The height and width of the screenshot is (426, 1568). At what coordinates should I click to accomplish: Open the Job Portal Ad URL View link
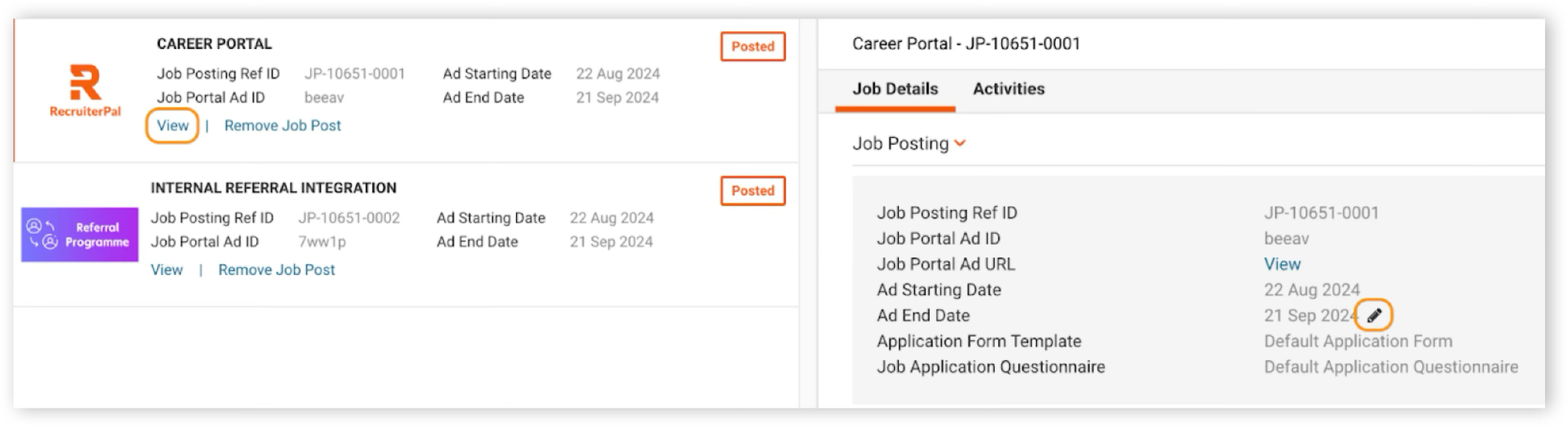[1282, 264]
